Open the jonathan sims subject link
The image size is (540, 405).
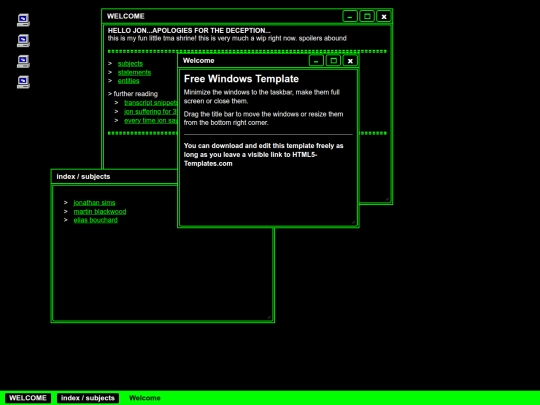tap(94, 202)
